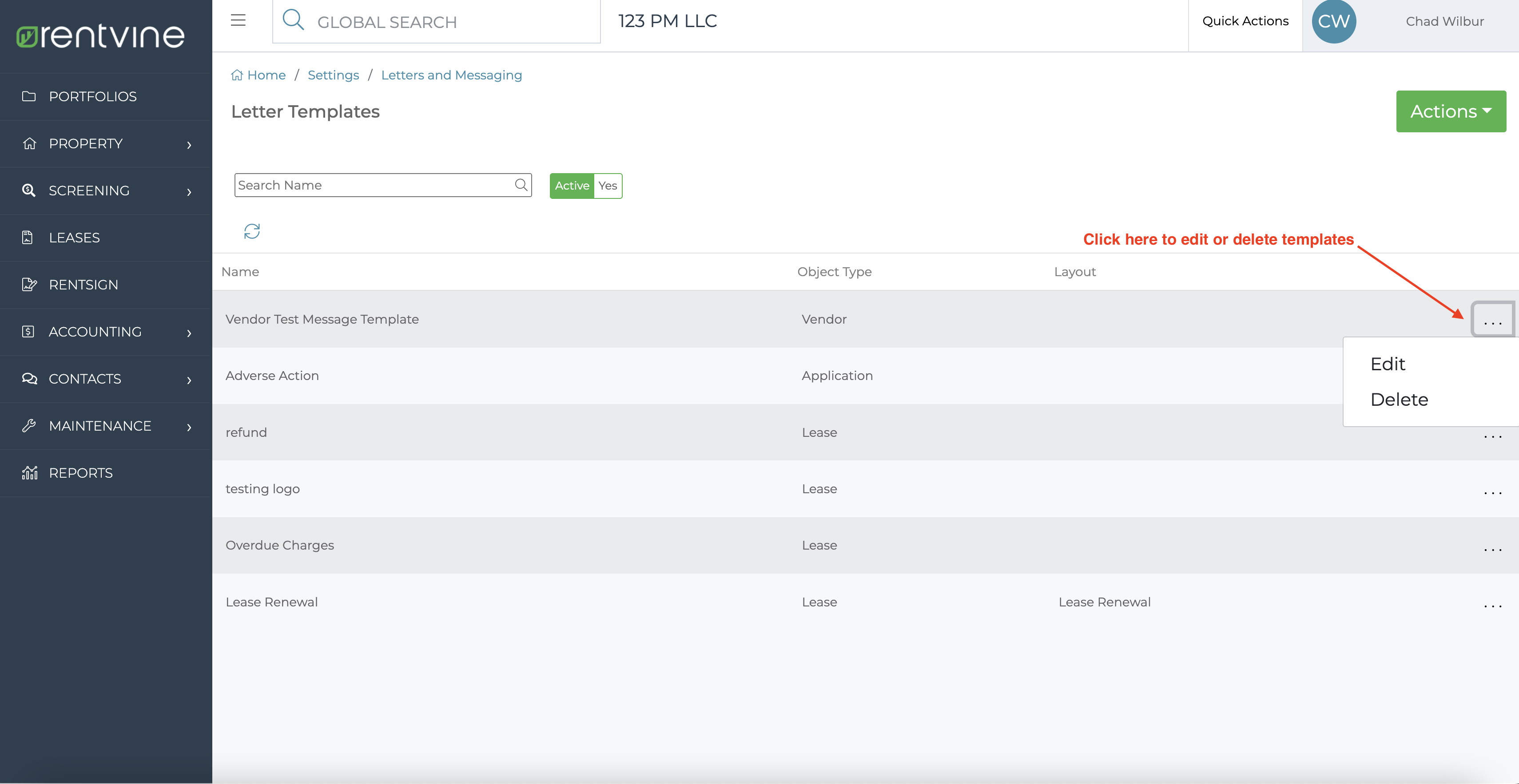Click the CW user avatar

click(x=1333, y=21)
